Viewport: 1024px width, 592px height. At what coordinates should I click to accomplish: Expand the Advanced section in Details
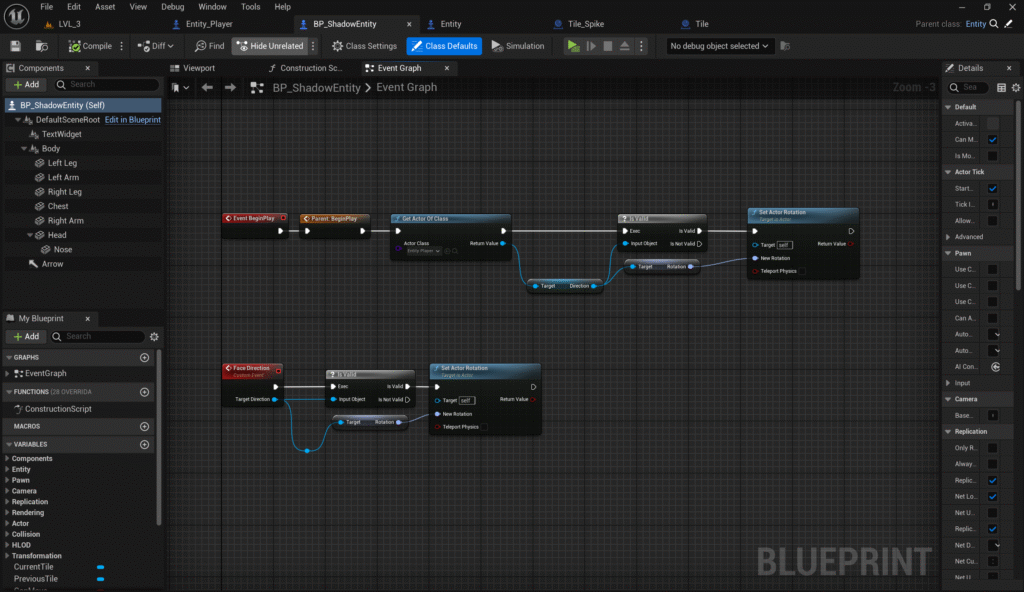tap(948, 237)
